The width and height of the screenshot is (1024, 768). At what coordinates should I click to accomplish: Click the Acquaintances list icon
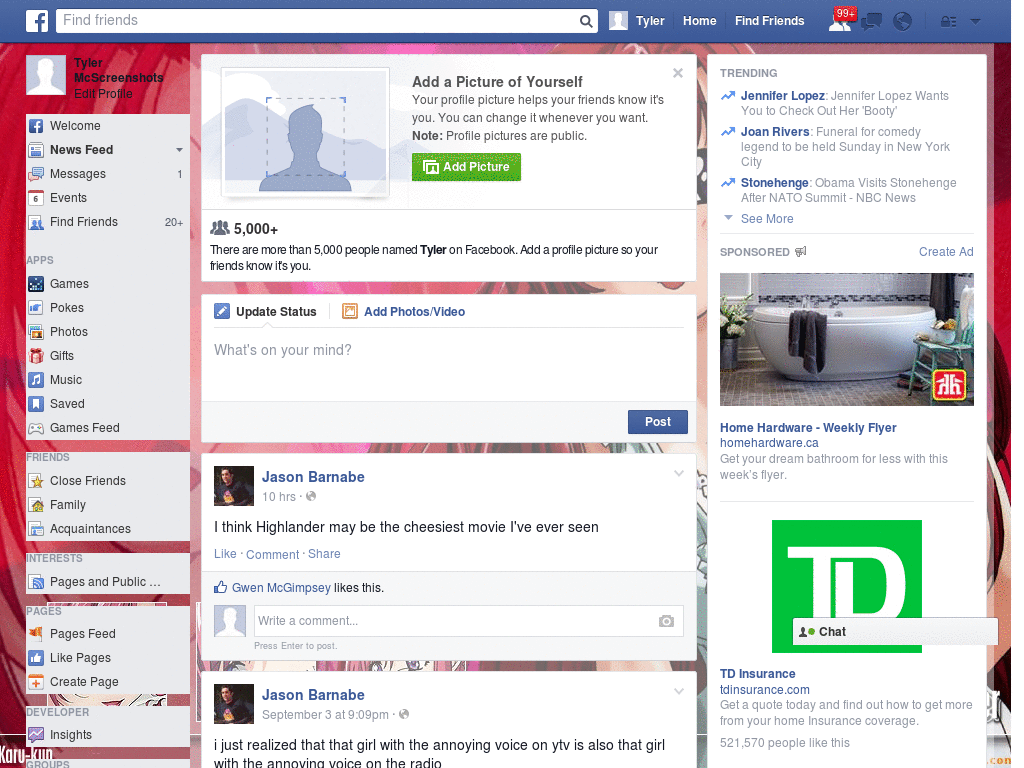36,529
